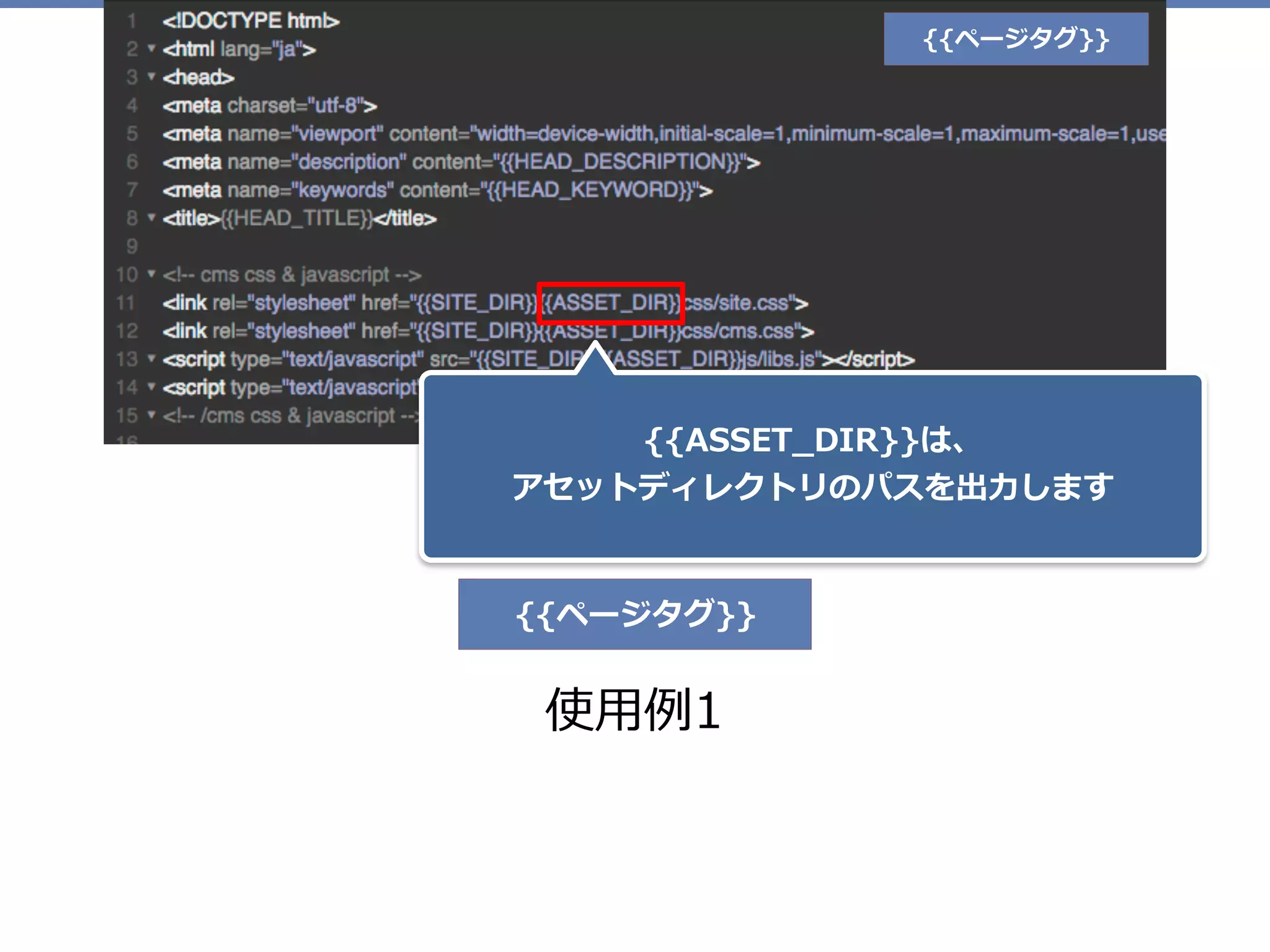Click the top-right {{ページタグ}} label

coord(1016,38)
